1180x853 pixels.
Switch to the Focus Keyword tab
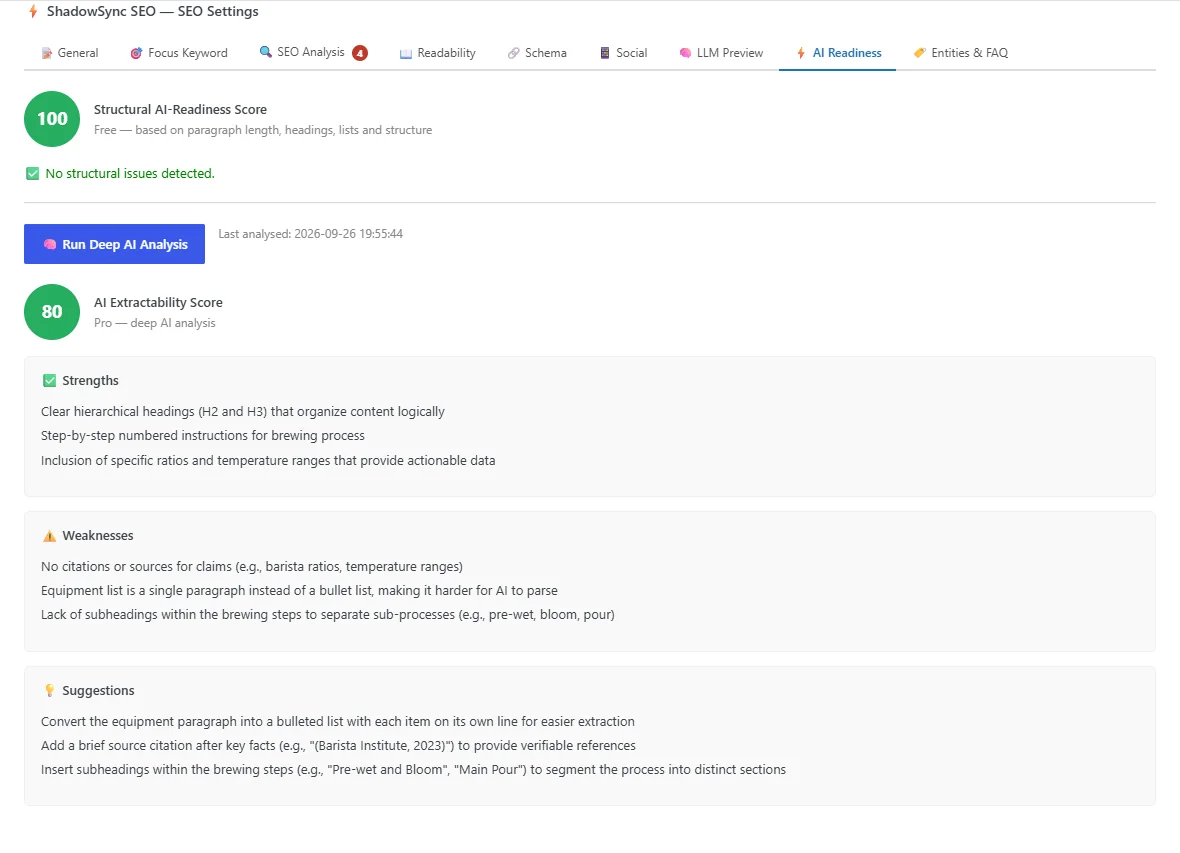click(178, 53)
